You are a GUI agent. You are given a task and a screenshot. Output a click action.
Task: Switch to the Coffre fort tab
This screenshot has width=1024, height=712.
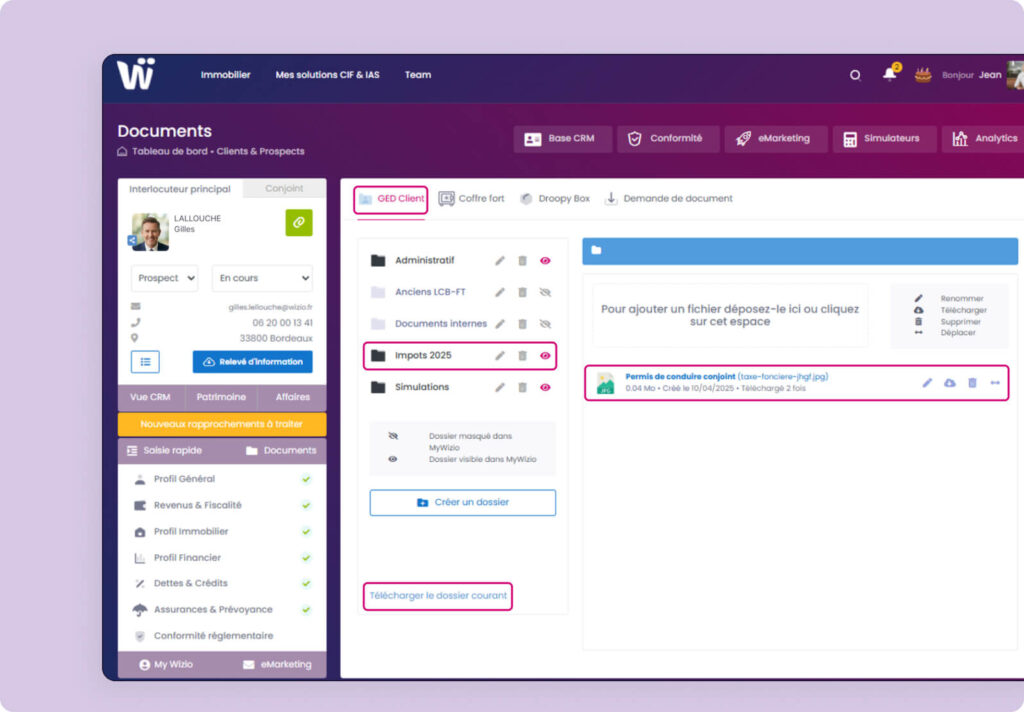tap(472, 199)
